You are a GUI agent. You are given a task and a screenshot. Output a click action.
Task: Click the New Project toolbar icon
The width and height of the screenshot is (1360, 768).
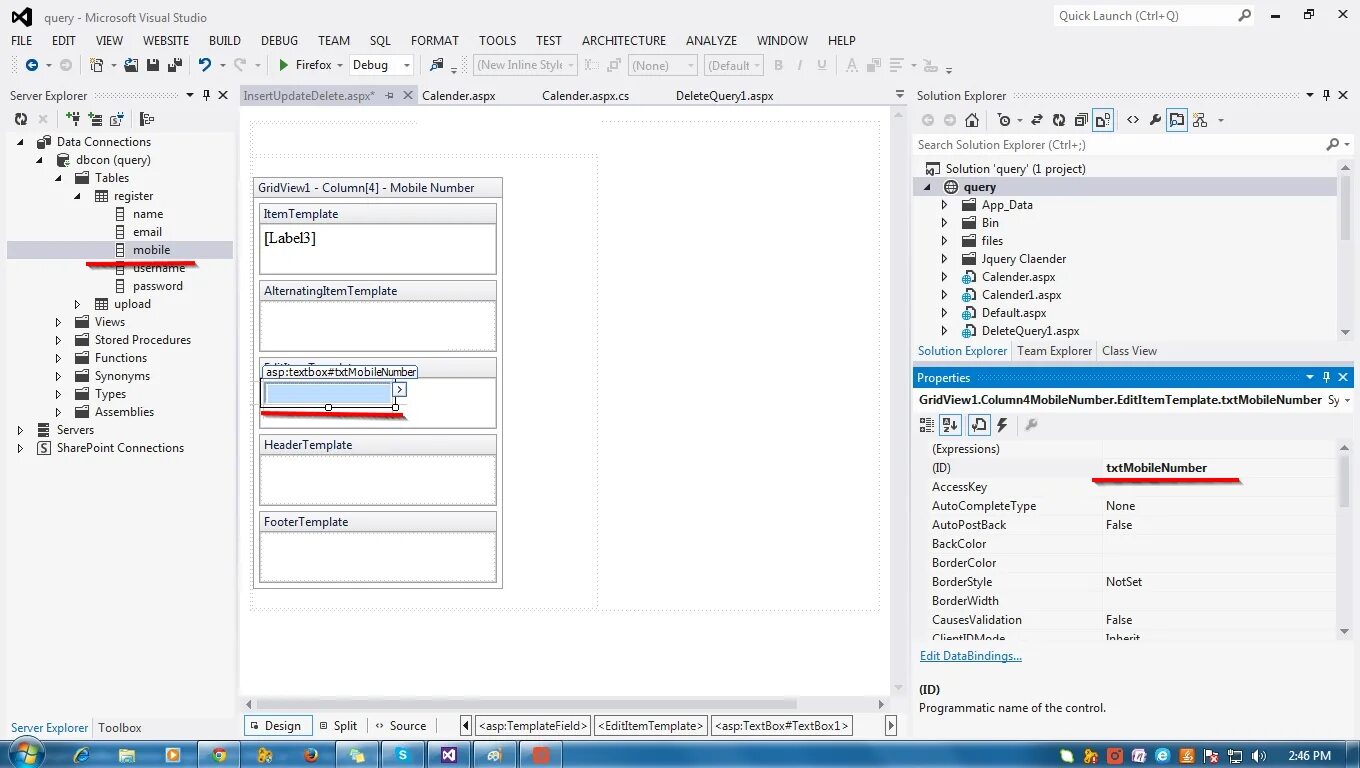pyautogui.click(x=96, y=65)
